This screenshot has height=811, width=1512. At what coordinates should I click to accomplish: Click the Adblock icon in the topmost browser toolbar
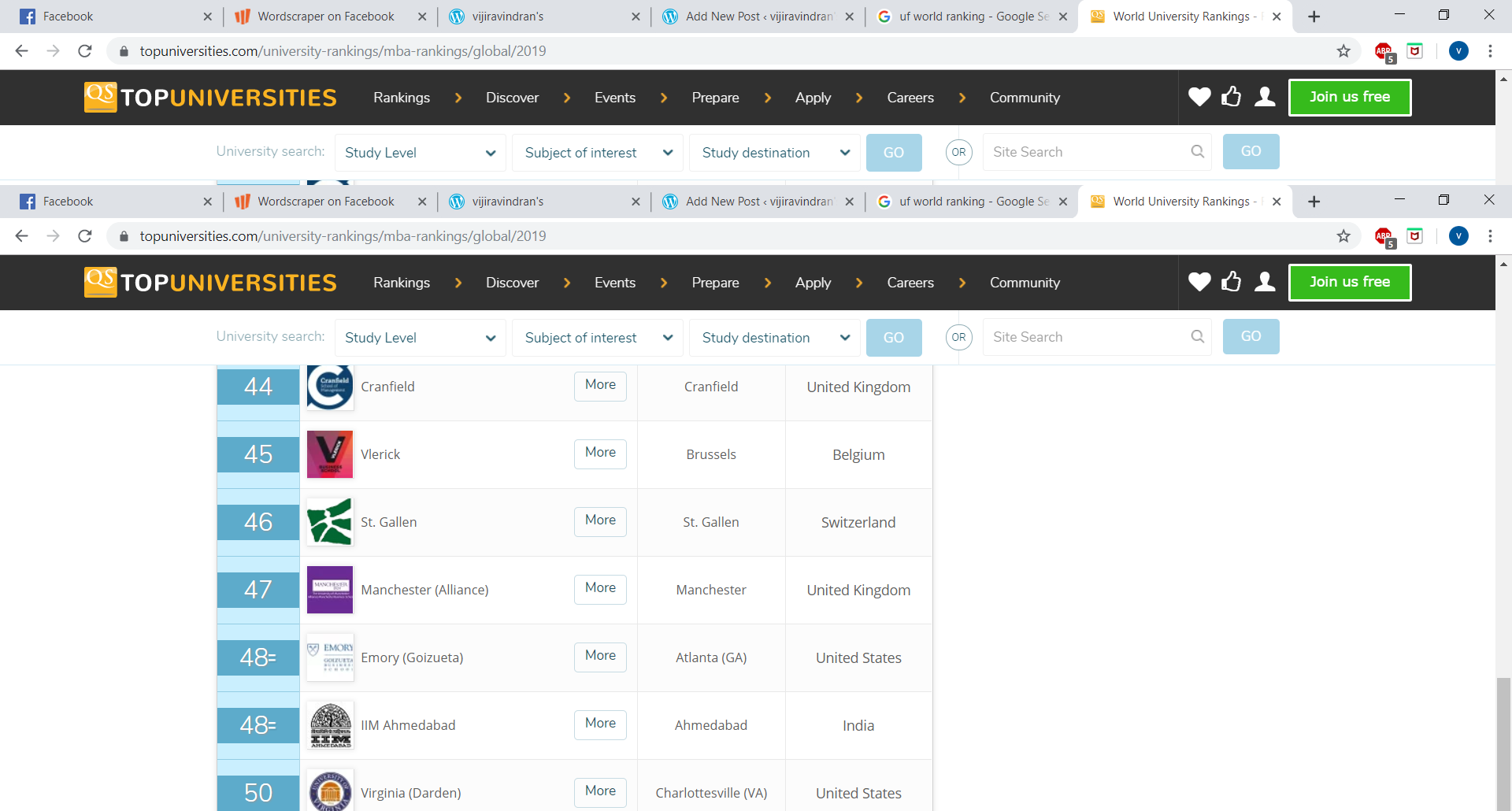[1384, 52]
